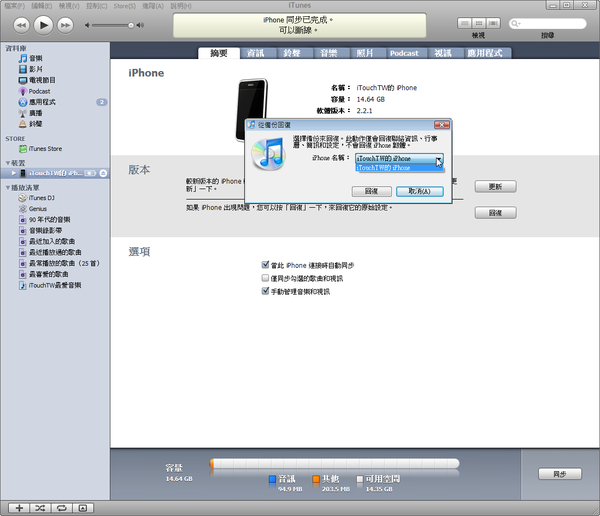Toggle manually manage music and videos checkbox
The image size is (600, 516).
point(266,291)
